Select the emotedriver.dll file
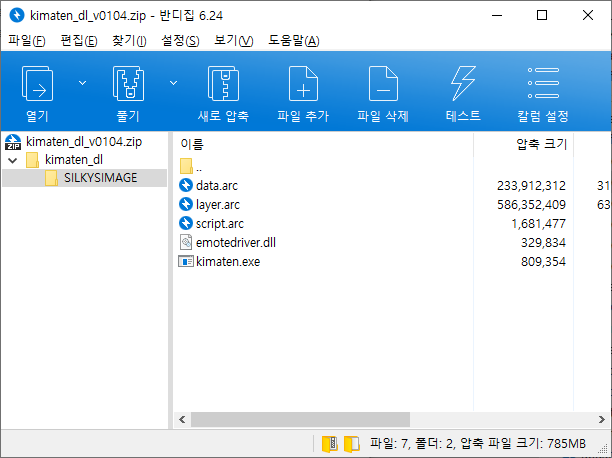Image resolution: width=612 pixels, height=458 pixels. pyautogui.click(x=236, y=242)
